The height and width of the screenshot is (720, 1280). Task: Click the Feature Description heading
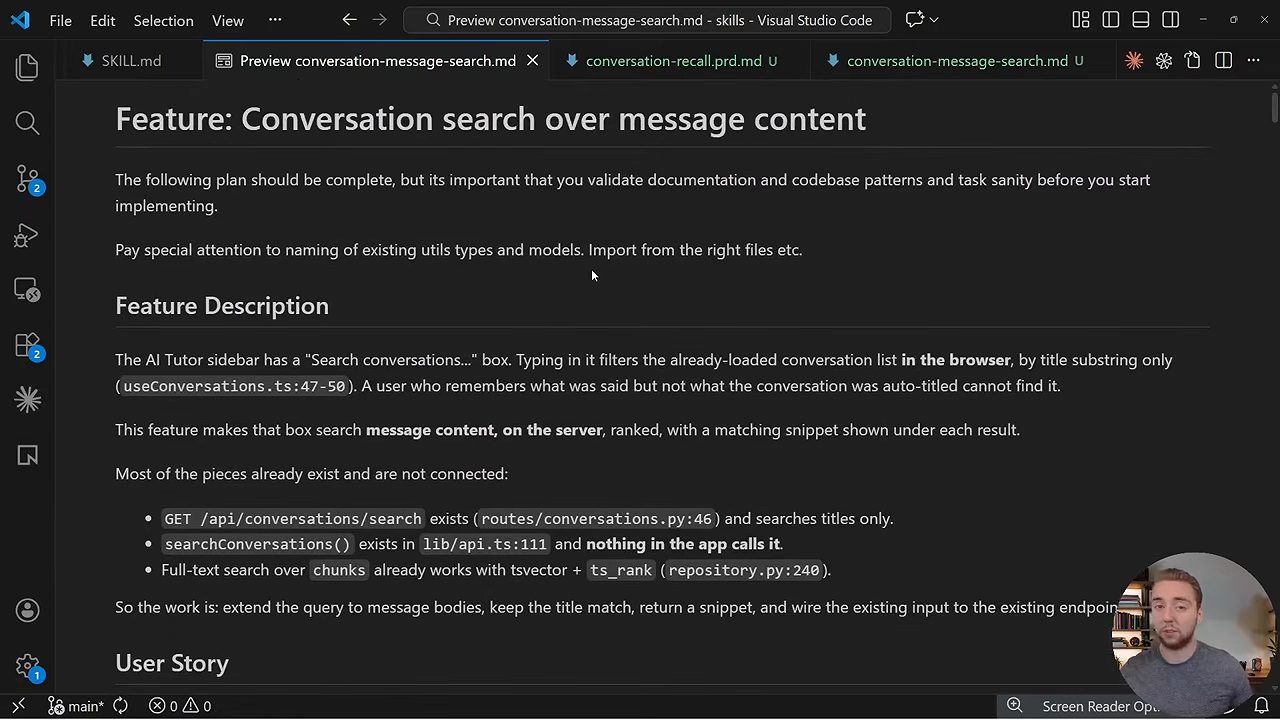click(x=222, y=306)
